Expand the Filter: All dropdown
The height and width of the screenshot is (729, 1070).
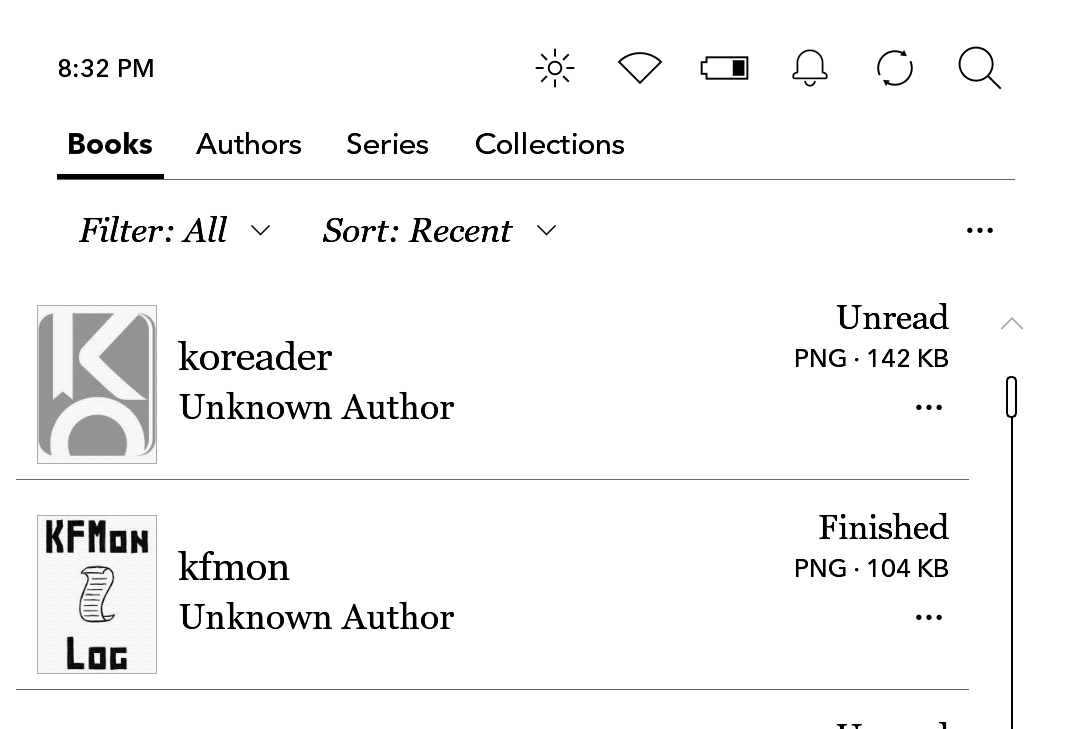pyautogui.click(x=175, y=231)
